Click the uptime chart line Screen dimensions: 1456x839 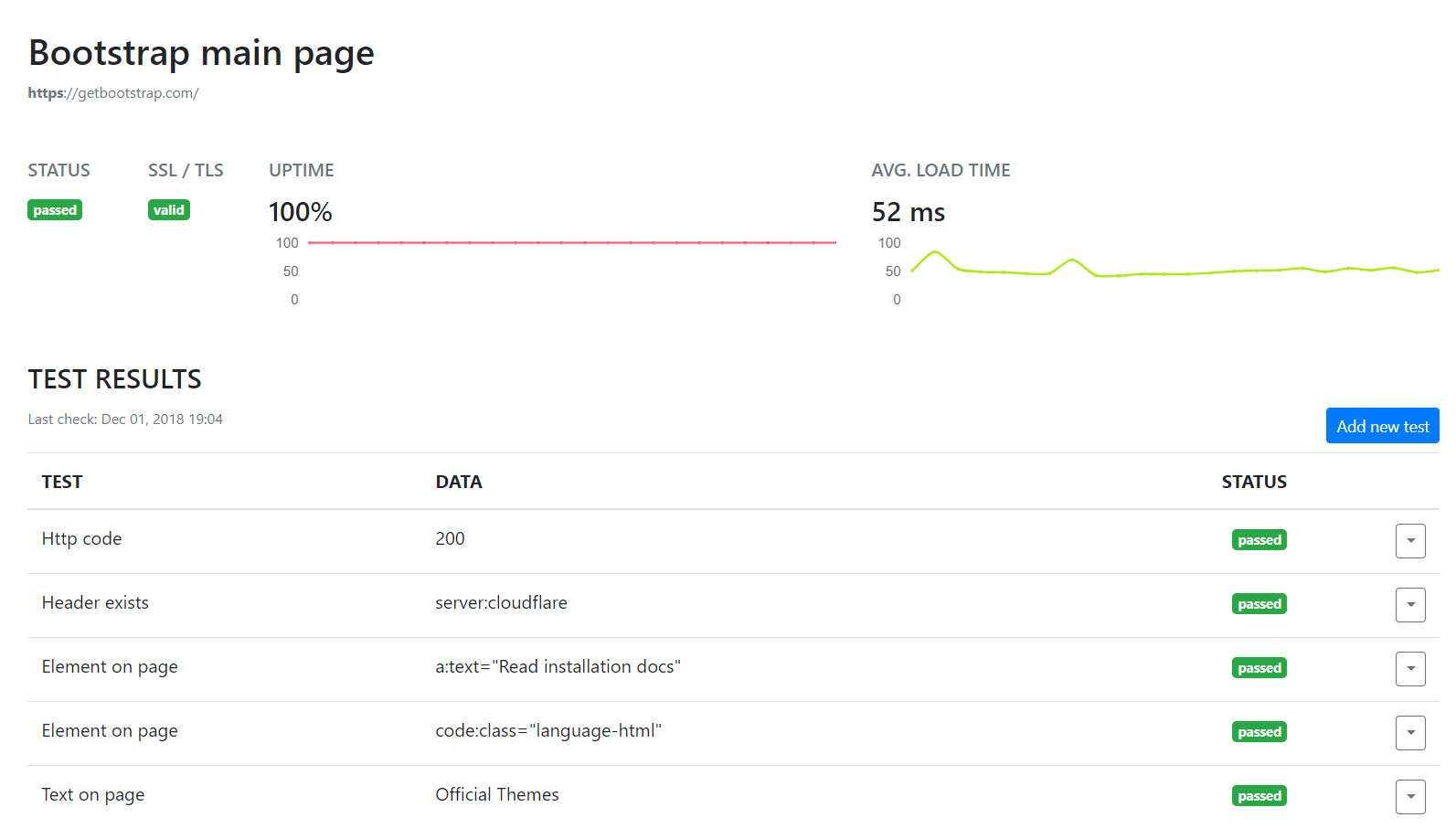(572, 243)
